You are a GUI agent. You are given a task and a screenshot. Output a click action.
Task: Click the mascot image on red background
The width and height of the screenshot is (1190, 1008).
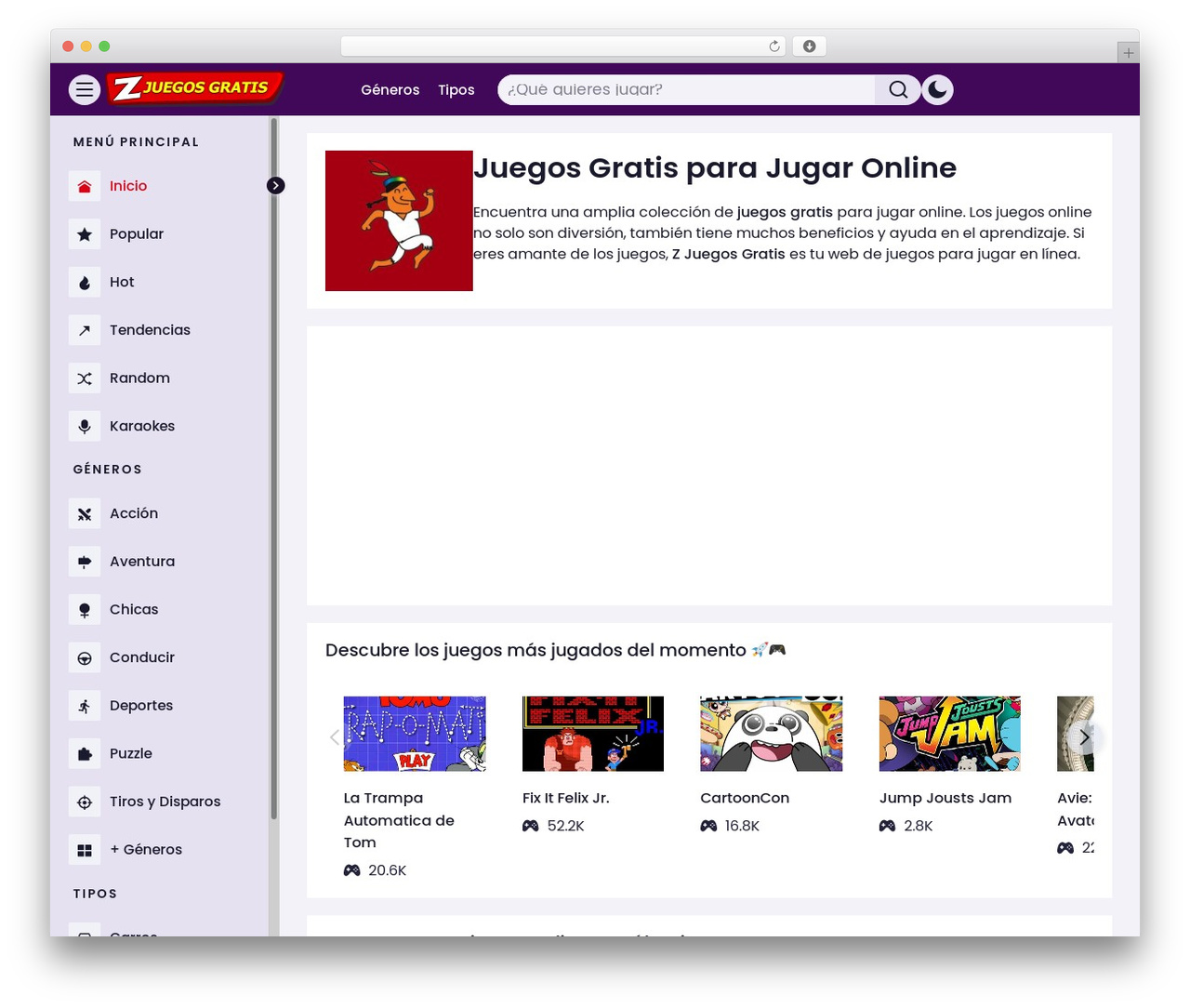[x=399, y=221]
